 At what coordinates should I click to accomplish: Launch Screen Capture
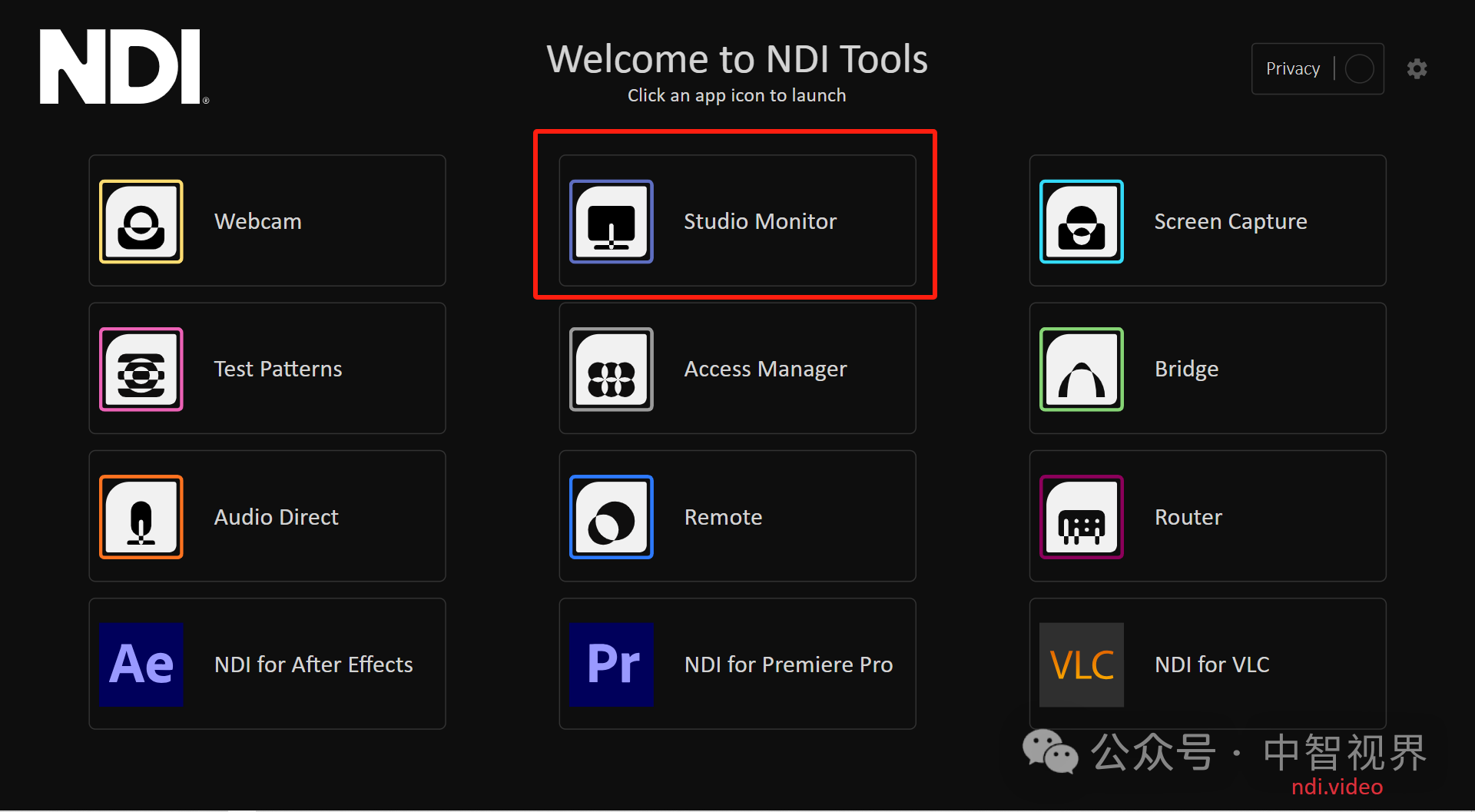pyautogui.click(x=1206, y=220)
